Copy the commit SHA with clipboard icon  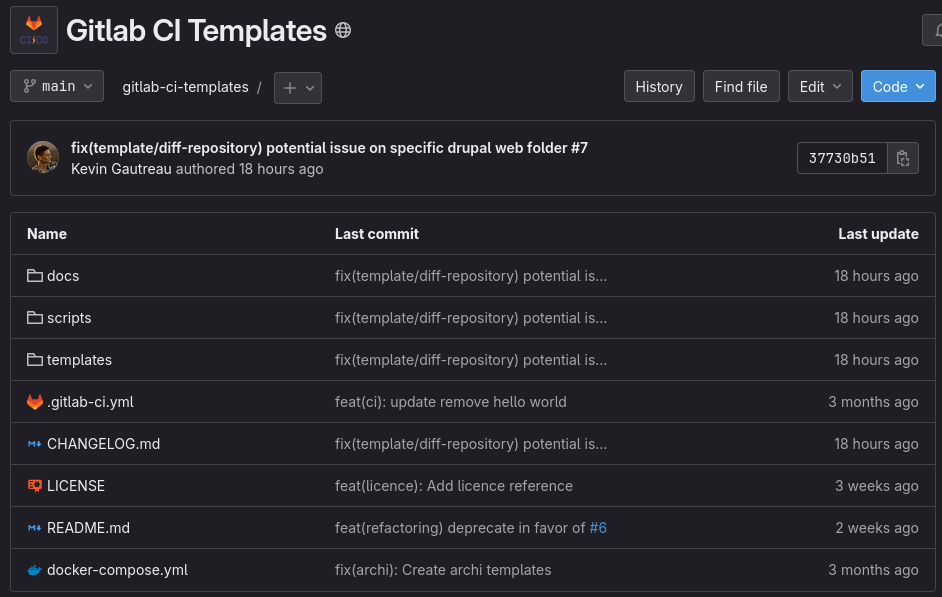[x=903, y=158]
